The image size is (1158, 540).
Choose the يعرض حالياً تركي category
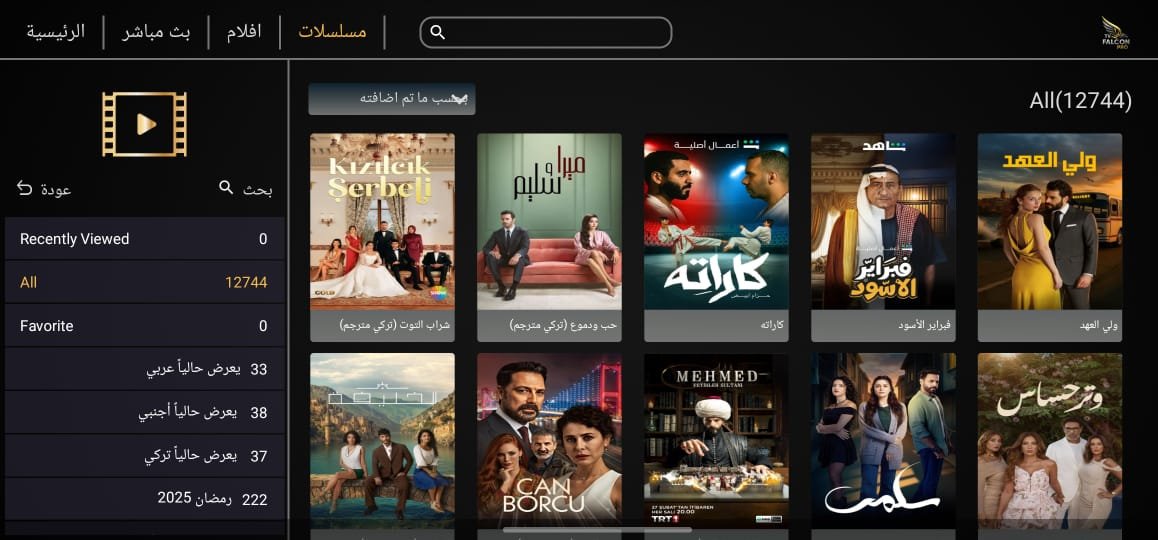point(145,456)
